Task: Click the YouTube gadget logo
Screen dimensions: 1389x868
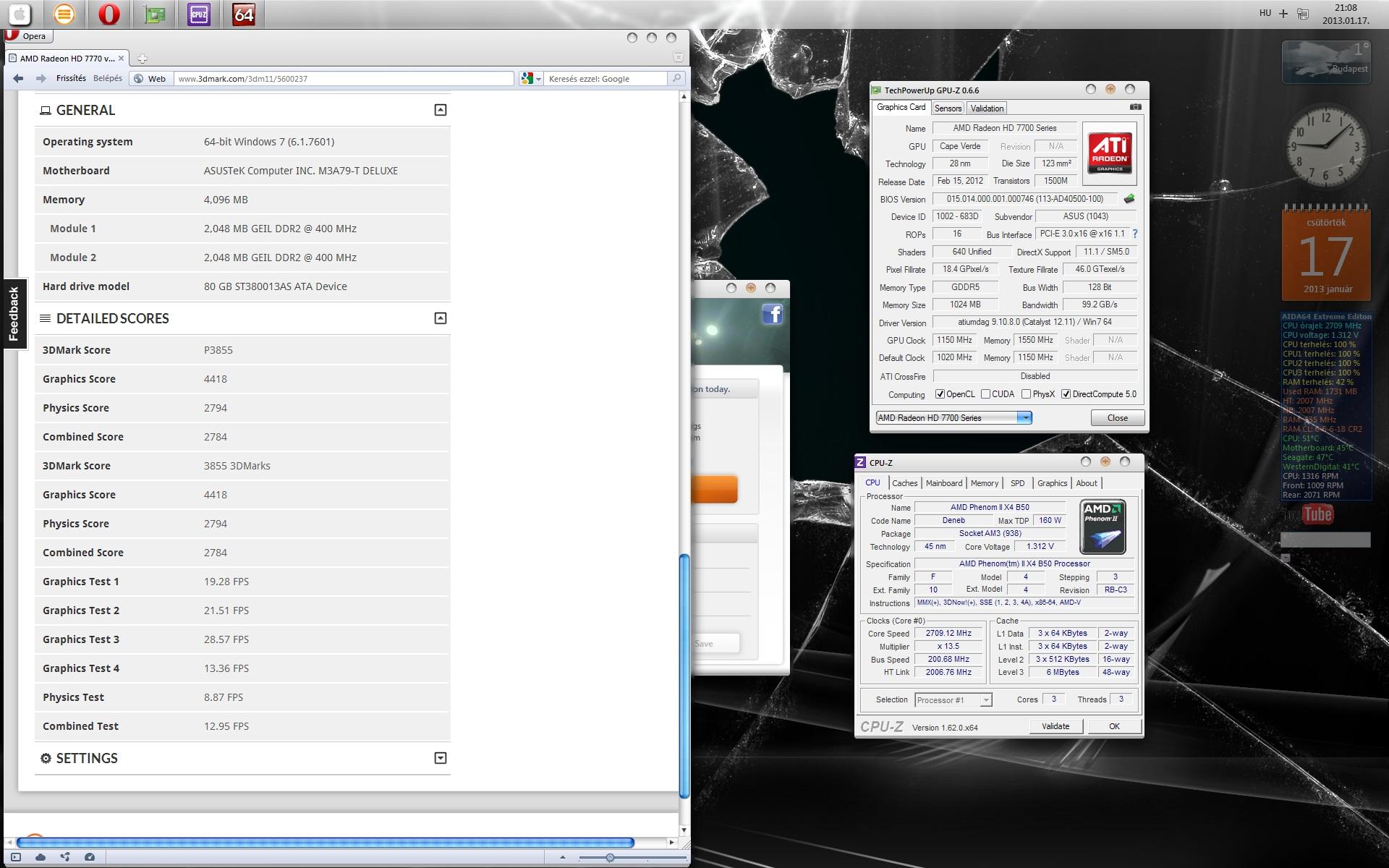Action: pyautogui.click(x=1309, y=514)
